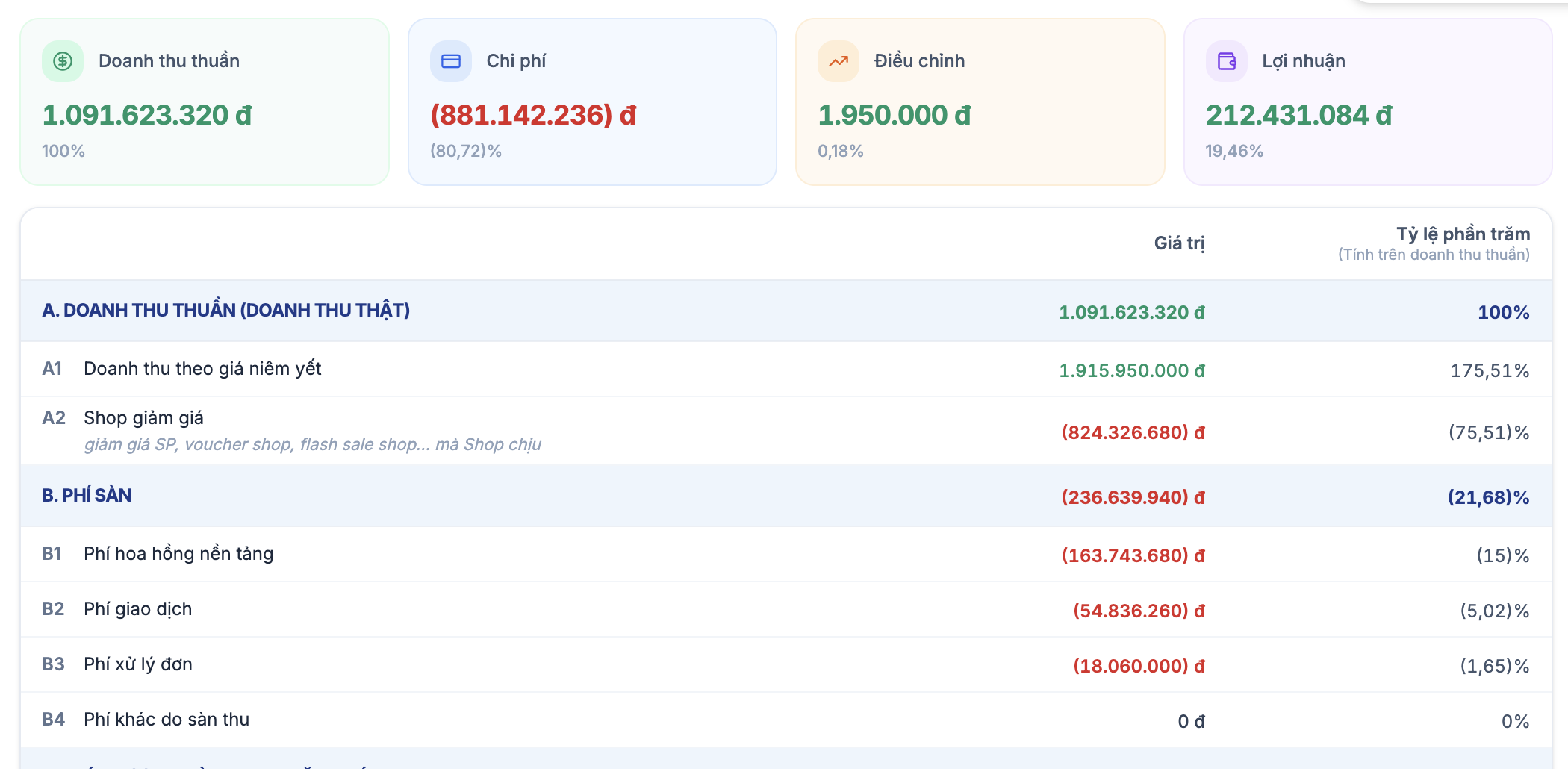Click the dollar icon beside Doanh thu thuần
The height and width of the screenshot is (769, 1568).
[x=63, y=61]
